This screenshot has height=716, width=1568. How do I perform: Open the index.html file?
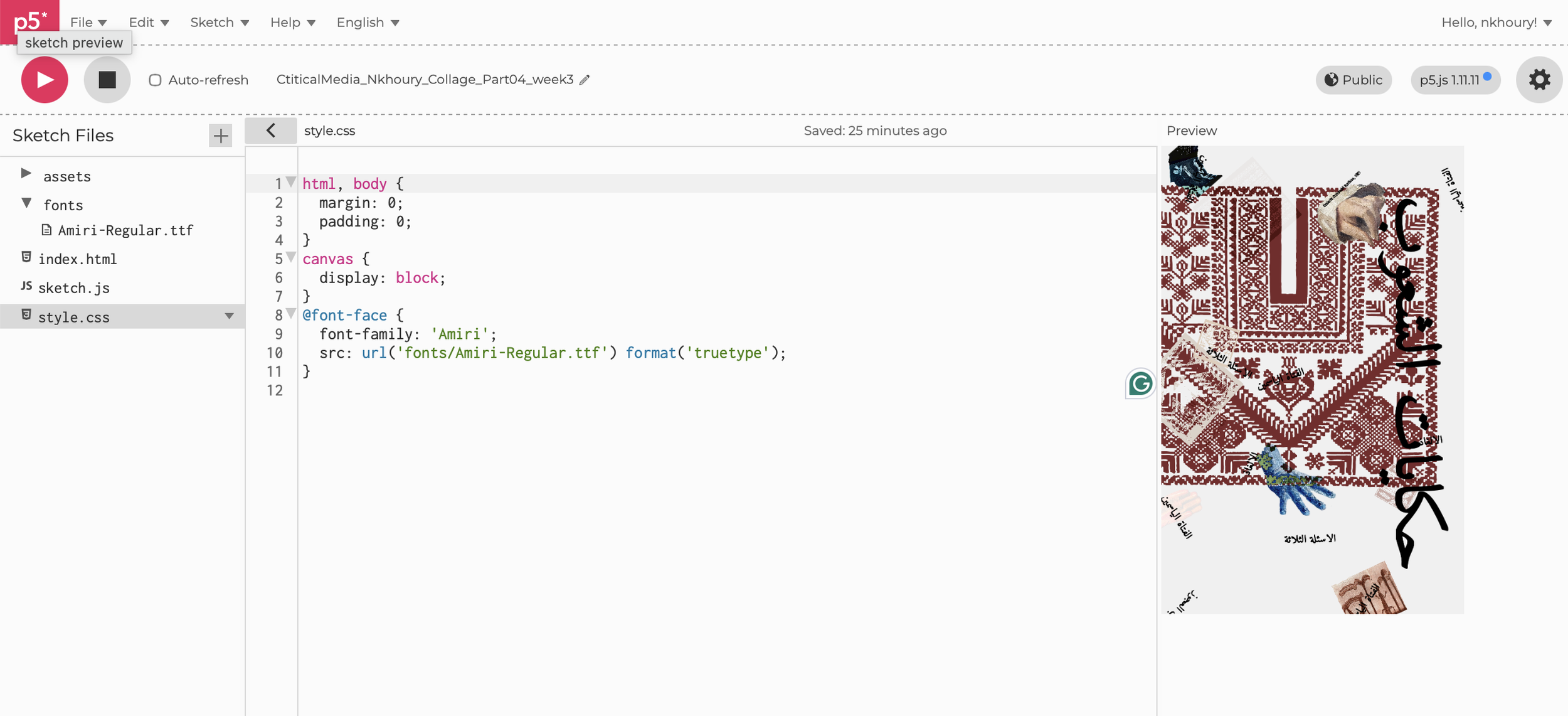pos(78,259)
